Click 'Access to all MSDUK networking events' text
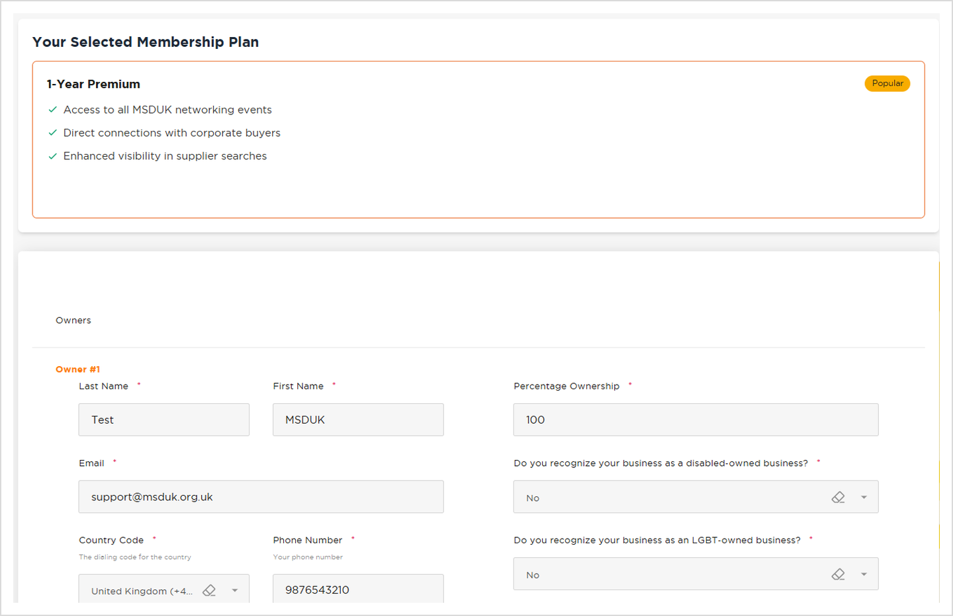This screenshot has width=953, height=616. click(x=168, y=110)
